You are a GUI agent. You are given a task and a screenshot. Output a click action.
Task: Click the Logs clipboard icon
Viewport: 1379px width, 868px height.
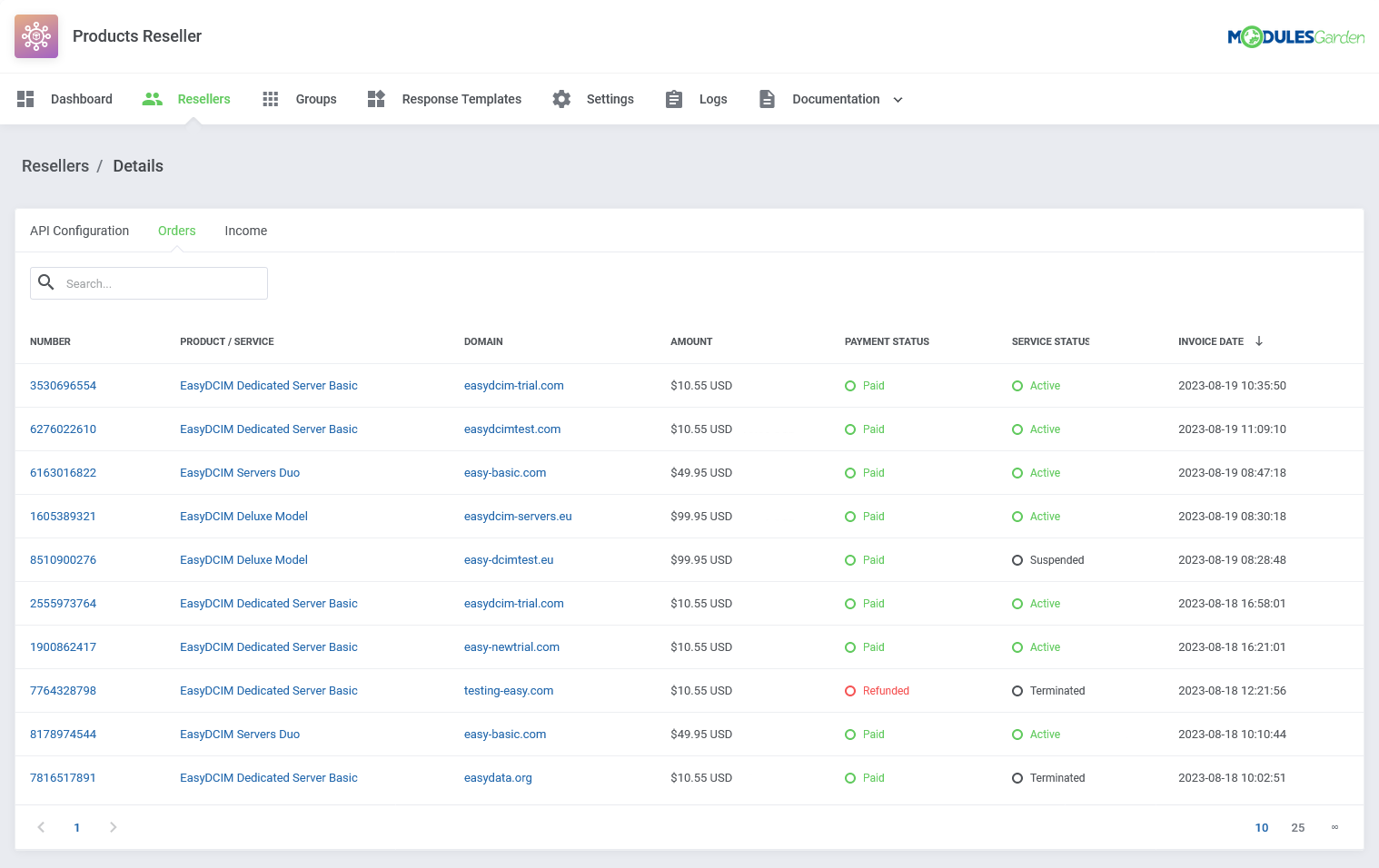tap(674, 99)
